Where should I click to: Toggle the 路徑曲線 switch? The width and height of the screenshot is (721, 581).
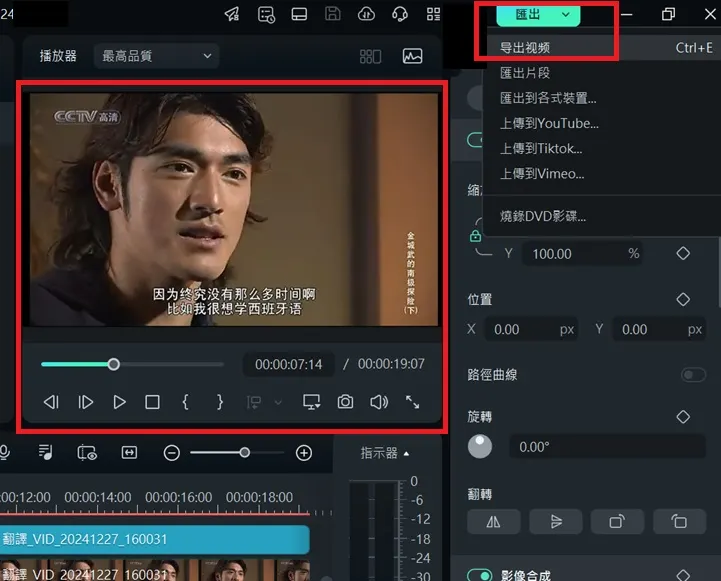click(x=693, y=375)
